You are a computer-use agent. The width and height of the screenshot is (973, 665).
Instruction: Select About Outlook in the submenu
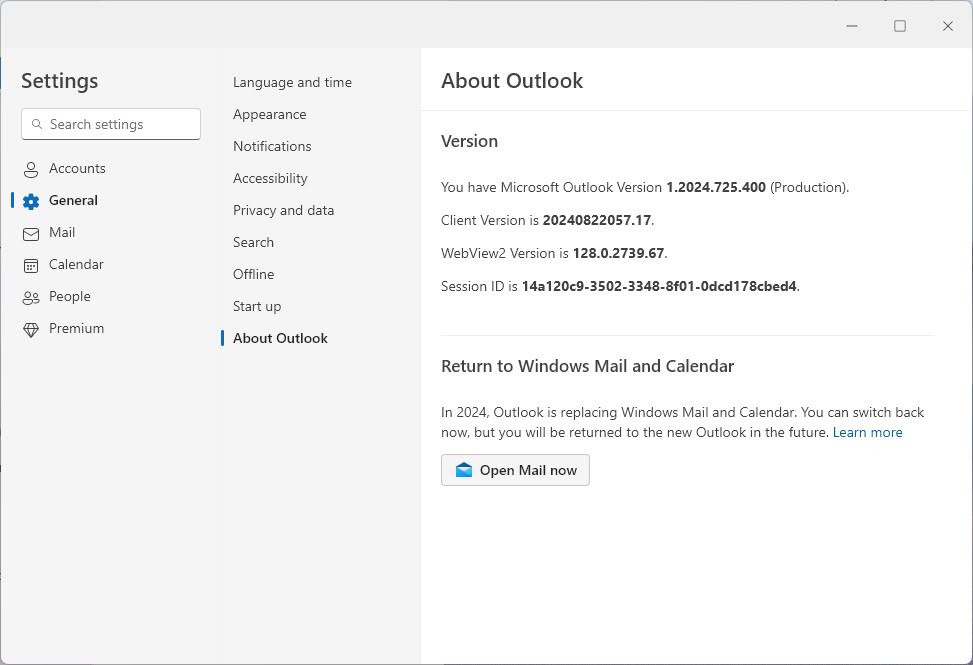coord(280,338)
